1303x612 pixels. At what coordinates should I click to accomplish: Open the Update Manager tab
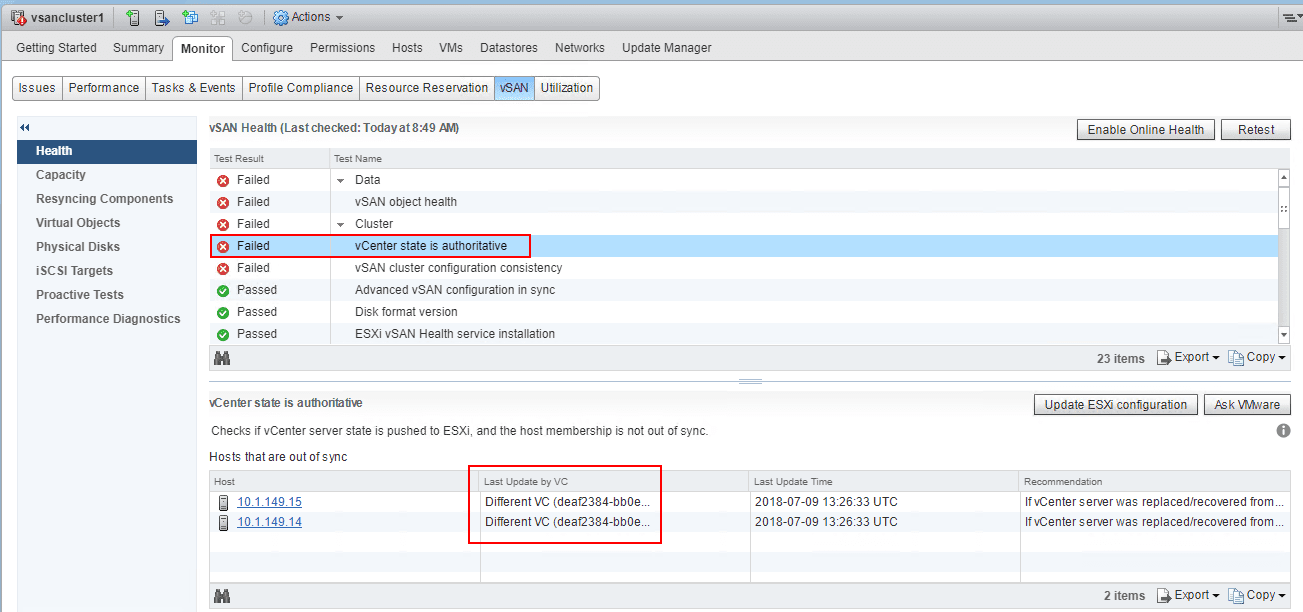click(667, 48)
